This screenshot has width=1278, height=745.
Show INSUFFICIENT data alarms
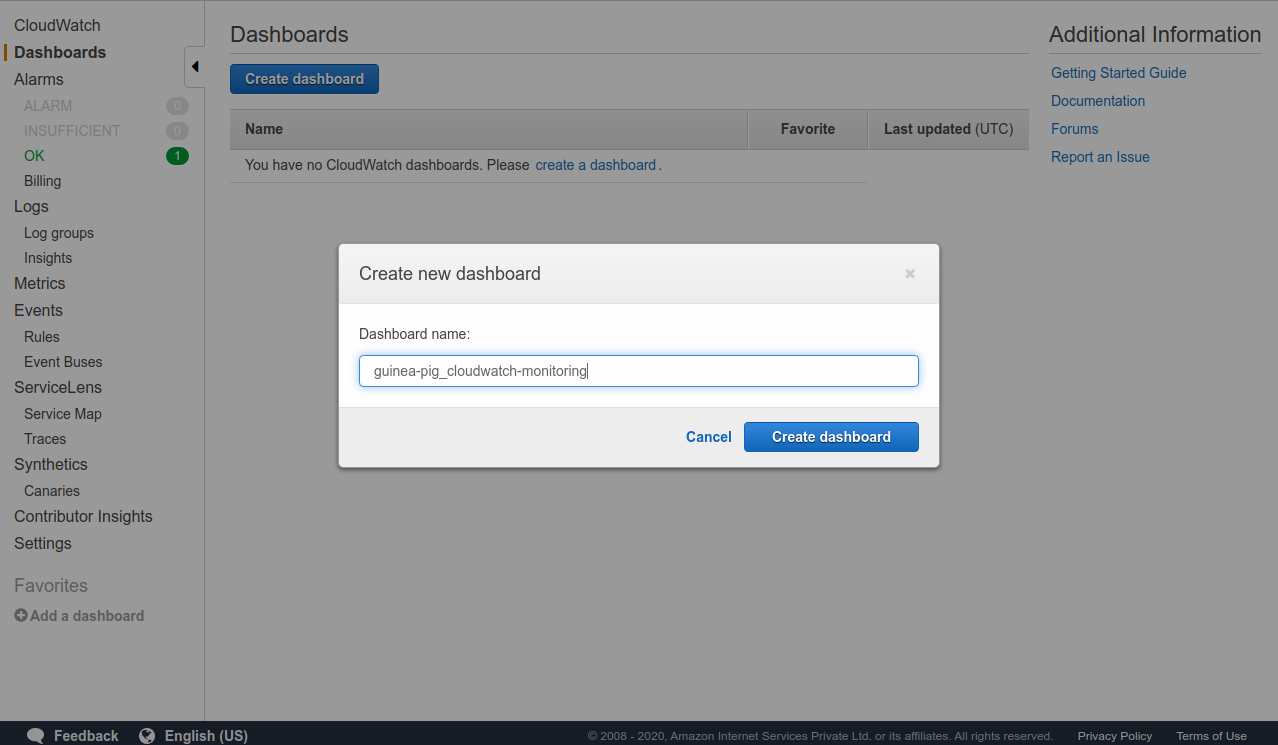[x=72, y=131]
